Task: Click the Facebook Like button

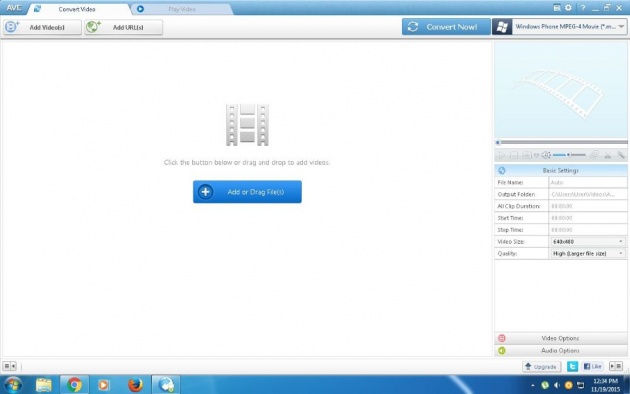Action: point(593,366)
